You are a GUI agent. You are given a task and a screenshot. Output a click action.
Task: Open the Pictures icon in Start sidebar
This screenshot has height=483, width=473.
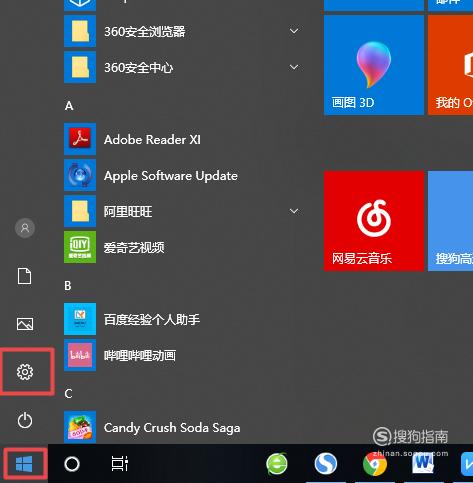tap(25, 324)
